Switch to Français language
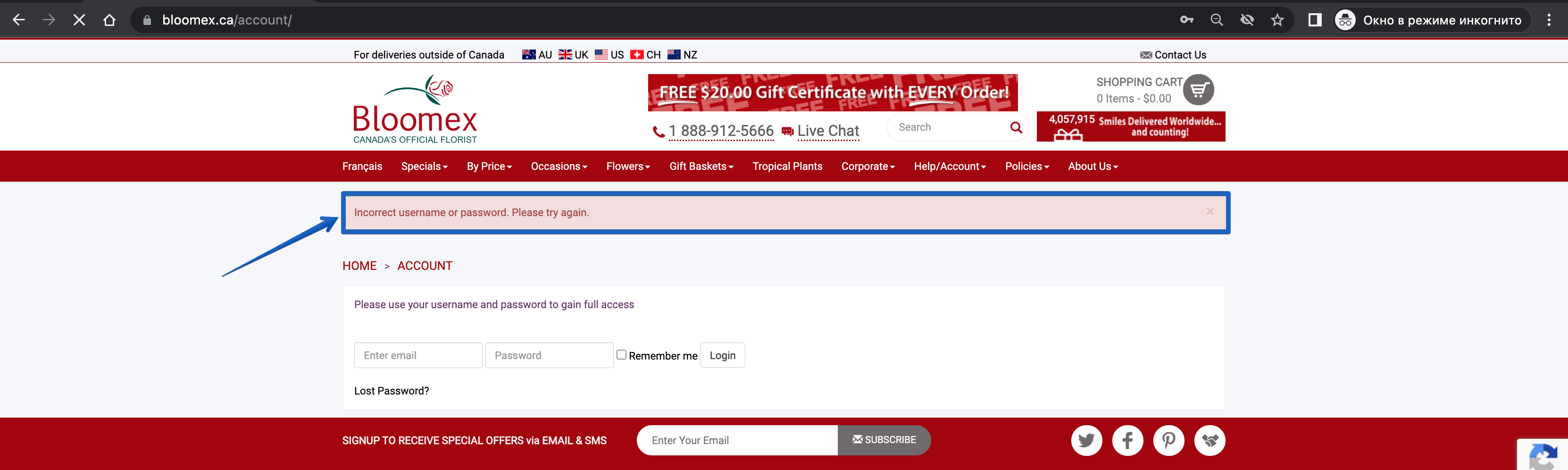Viewport: 1568px width, 470px height. coord(362,166)
